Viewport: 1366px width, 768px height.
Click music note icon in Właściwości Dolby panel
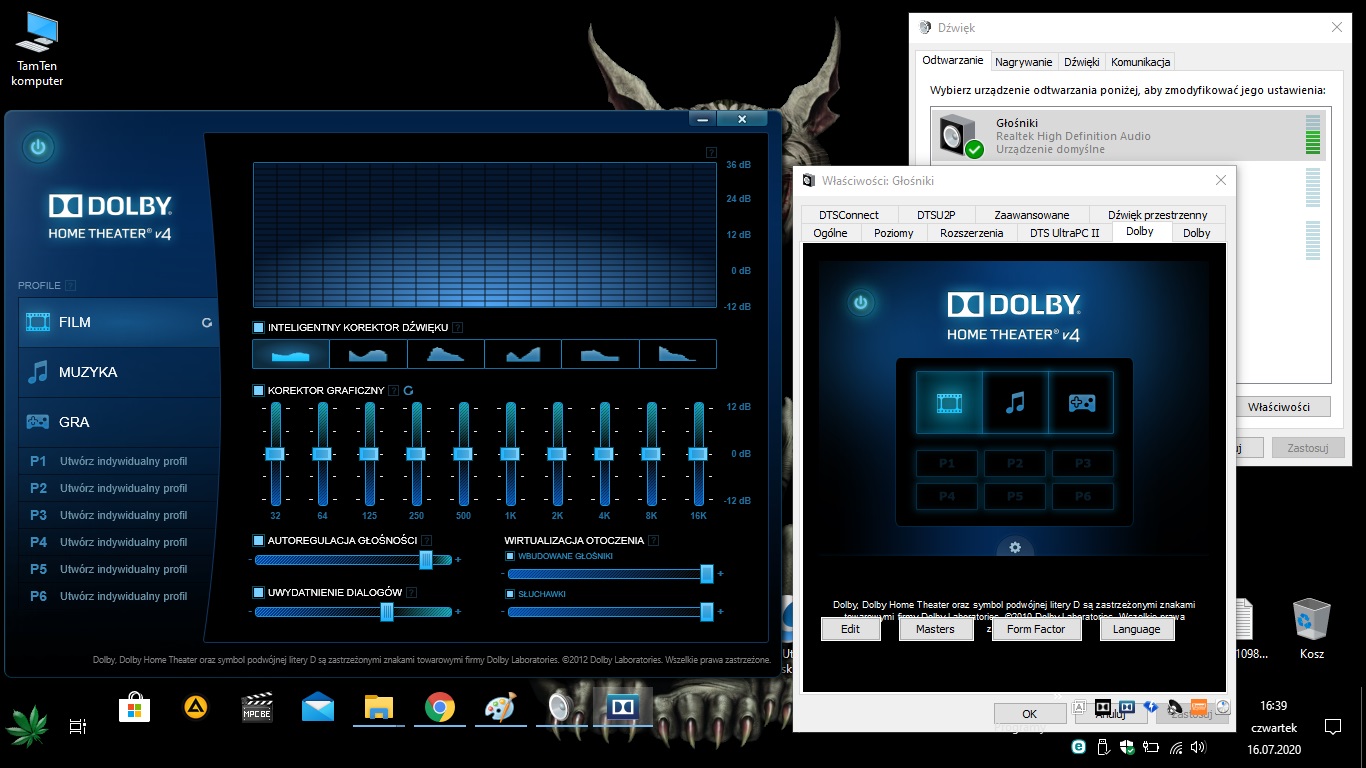tap(1015, 402)
